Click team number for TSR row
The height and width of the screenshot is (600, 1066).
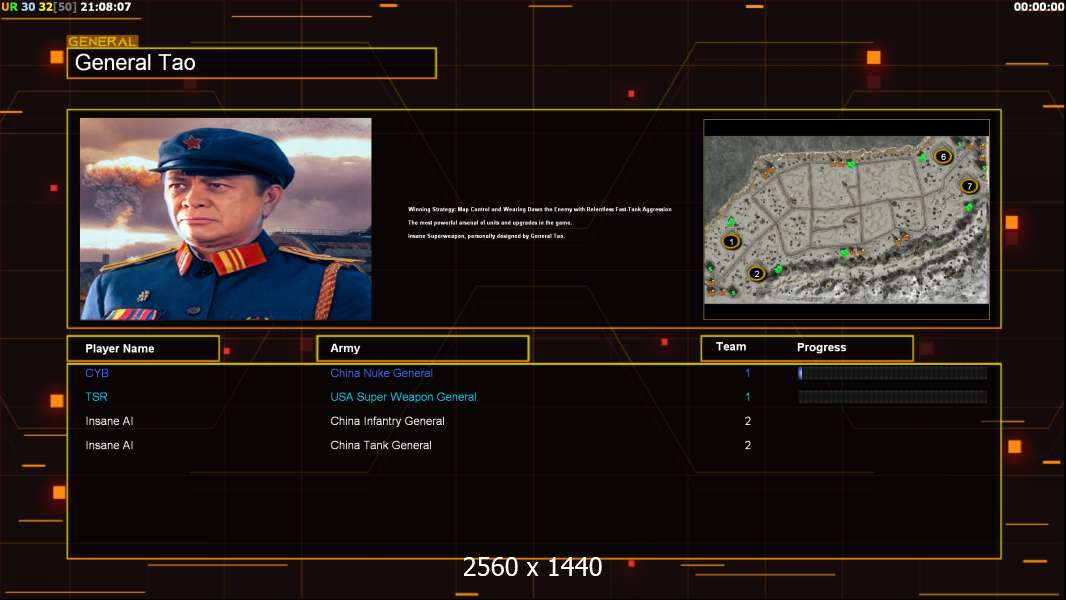[747, 397]
